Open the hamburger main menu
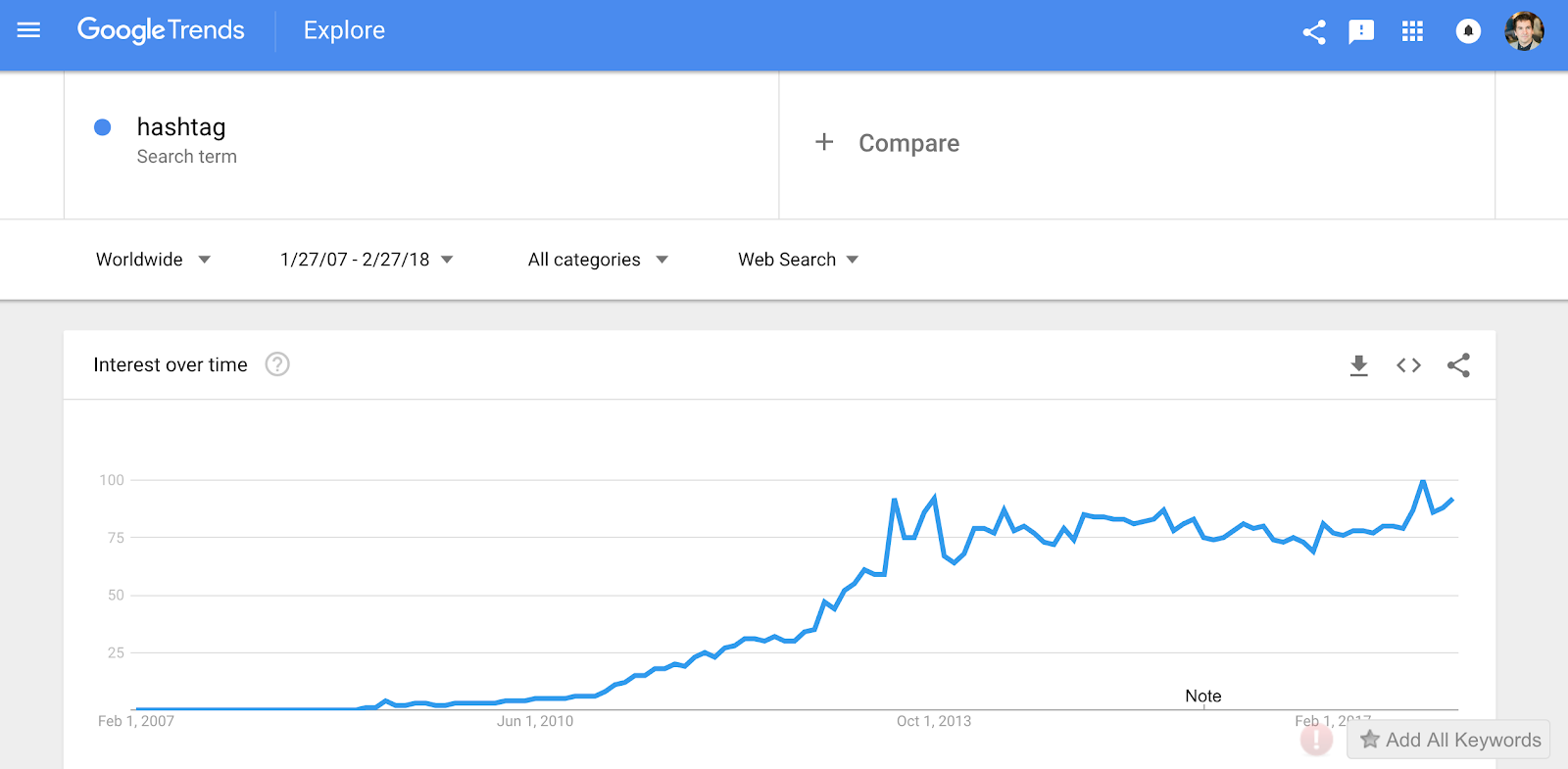 click(29, 30)
